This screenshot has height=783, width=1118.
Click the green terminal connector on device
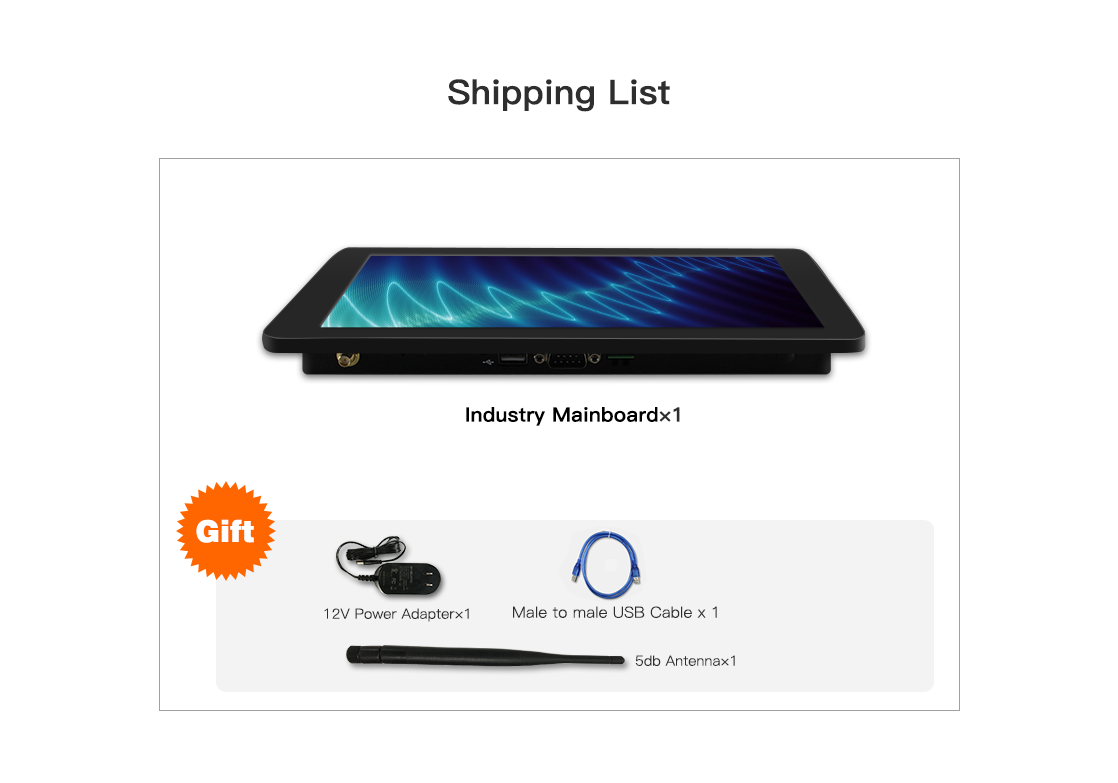(x=621, y=360)
